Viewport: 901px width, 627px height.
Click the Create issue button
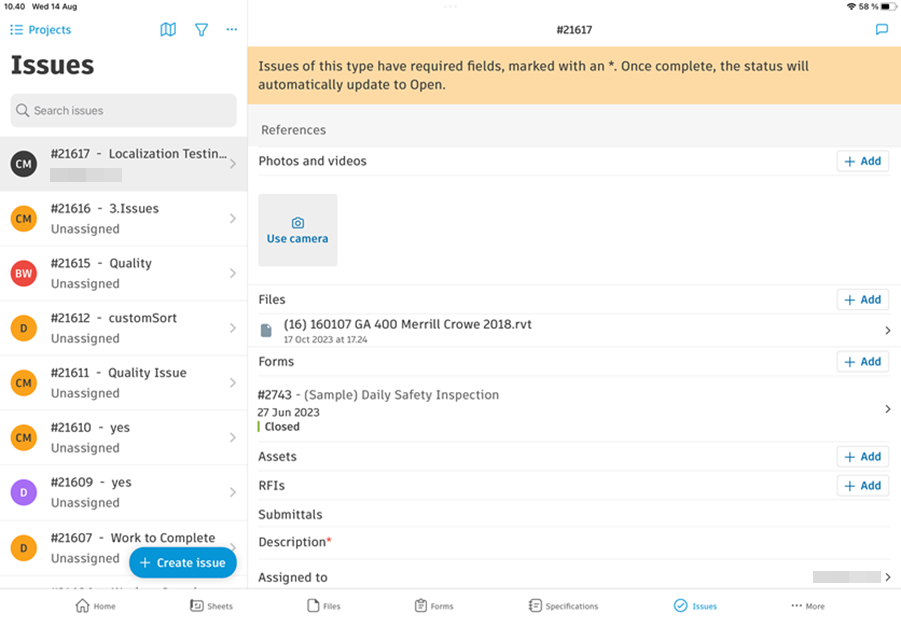point(183,563)
